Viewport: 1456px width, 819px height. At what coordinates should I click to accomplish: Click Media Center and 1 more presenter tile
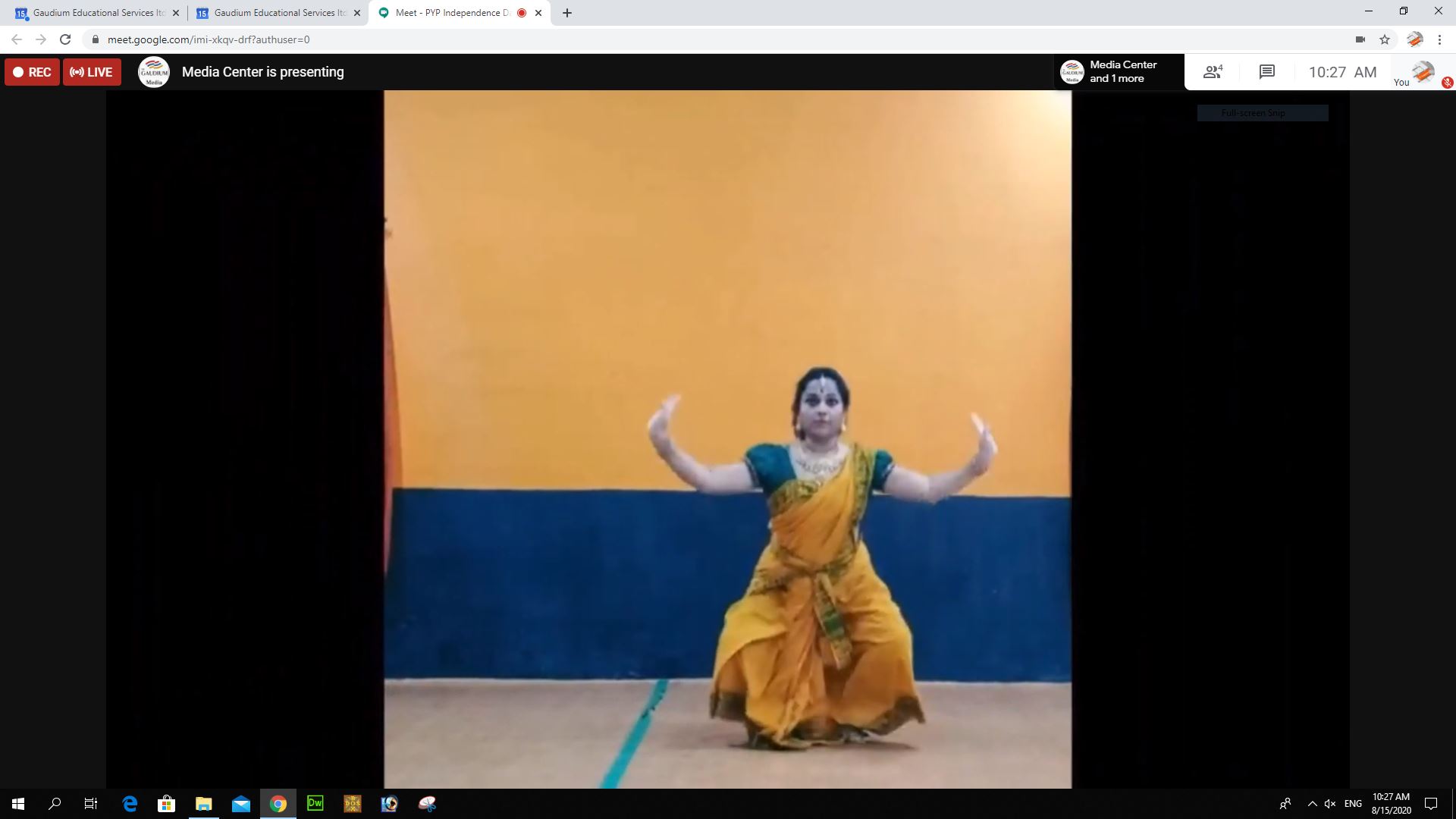pos(1119,72)
